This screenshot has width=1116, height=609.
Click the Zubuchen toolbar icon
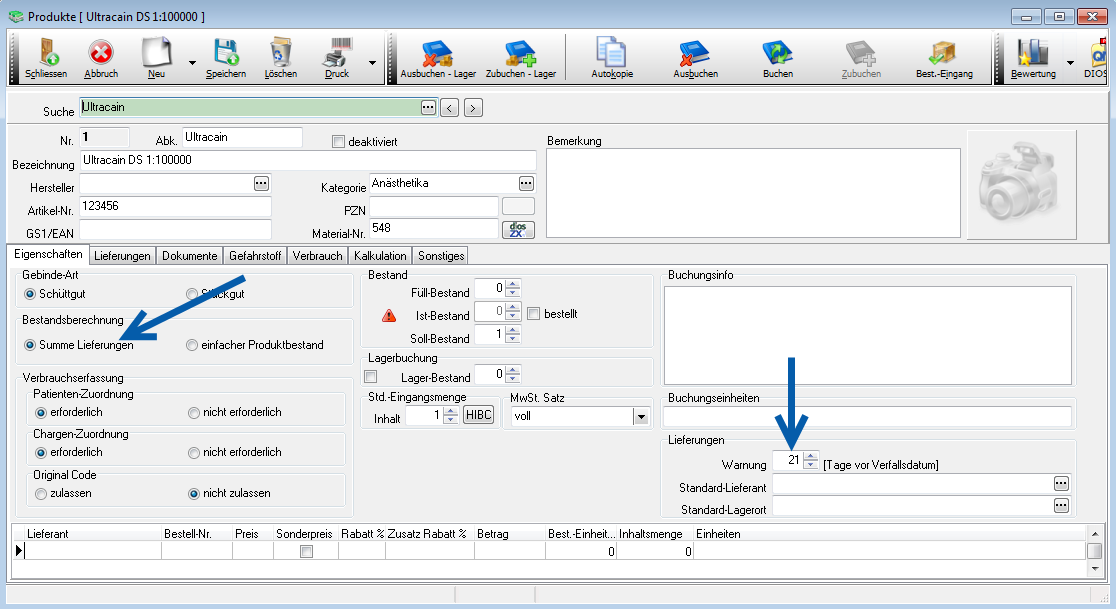coord(861,54)
